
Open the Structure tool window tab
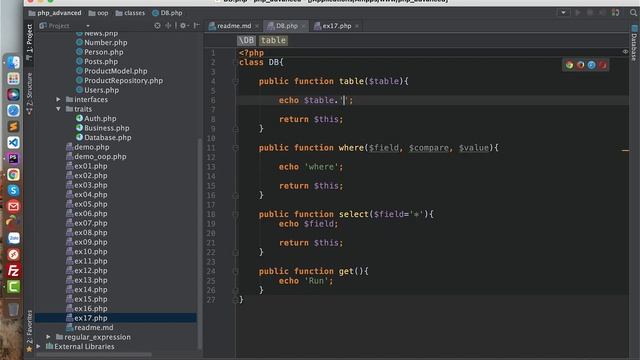[x=29, y=94]
